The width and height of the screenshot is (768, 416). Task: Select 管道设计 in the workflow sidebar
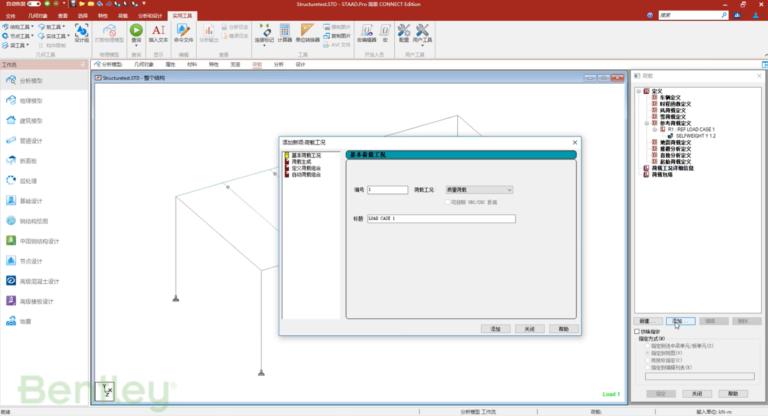44,141
